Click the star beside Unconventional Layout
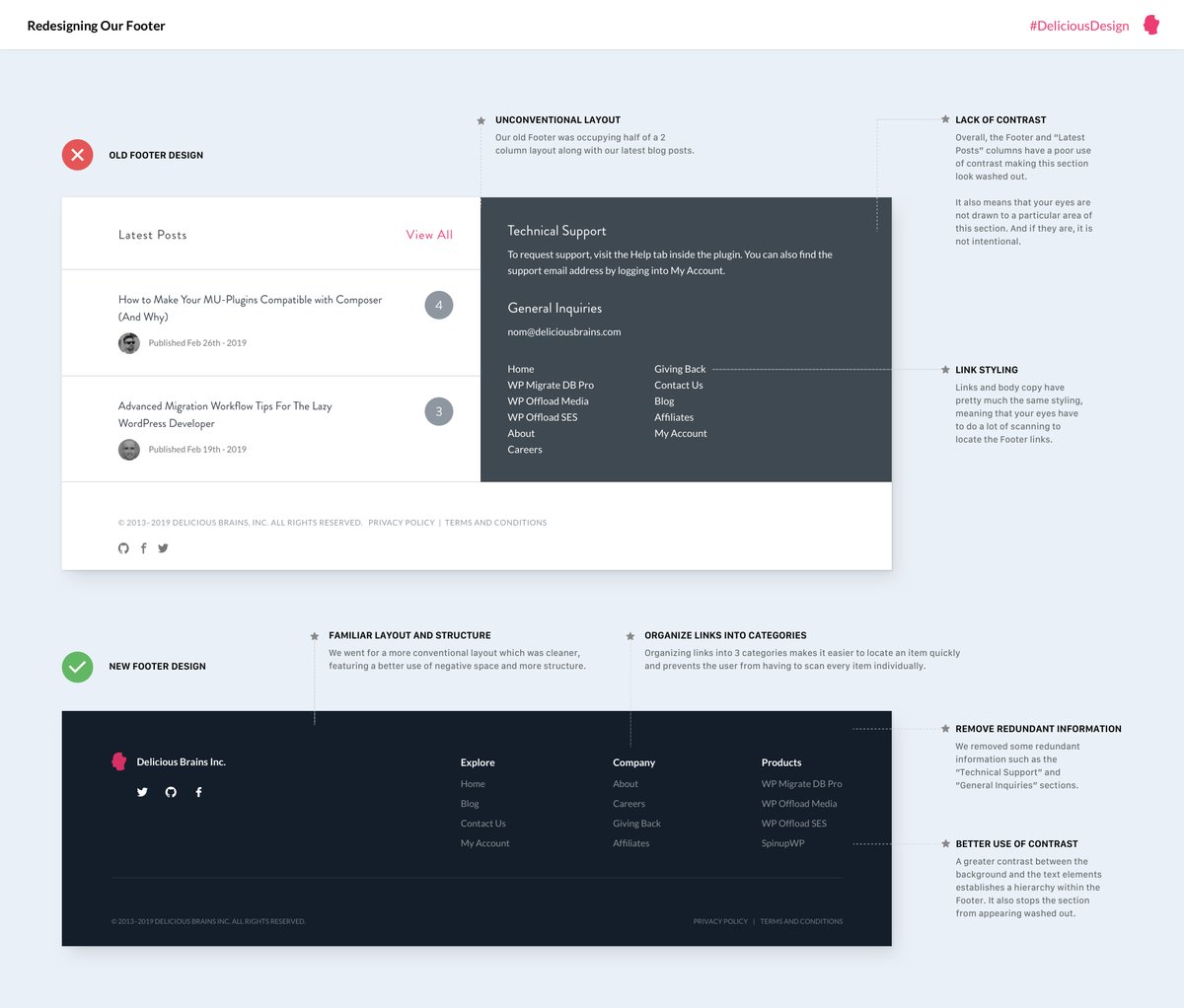This screenshot has width=1184, height=1008. coord(481,120)
